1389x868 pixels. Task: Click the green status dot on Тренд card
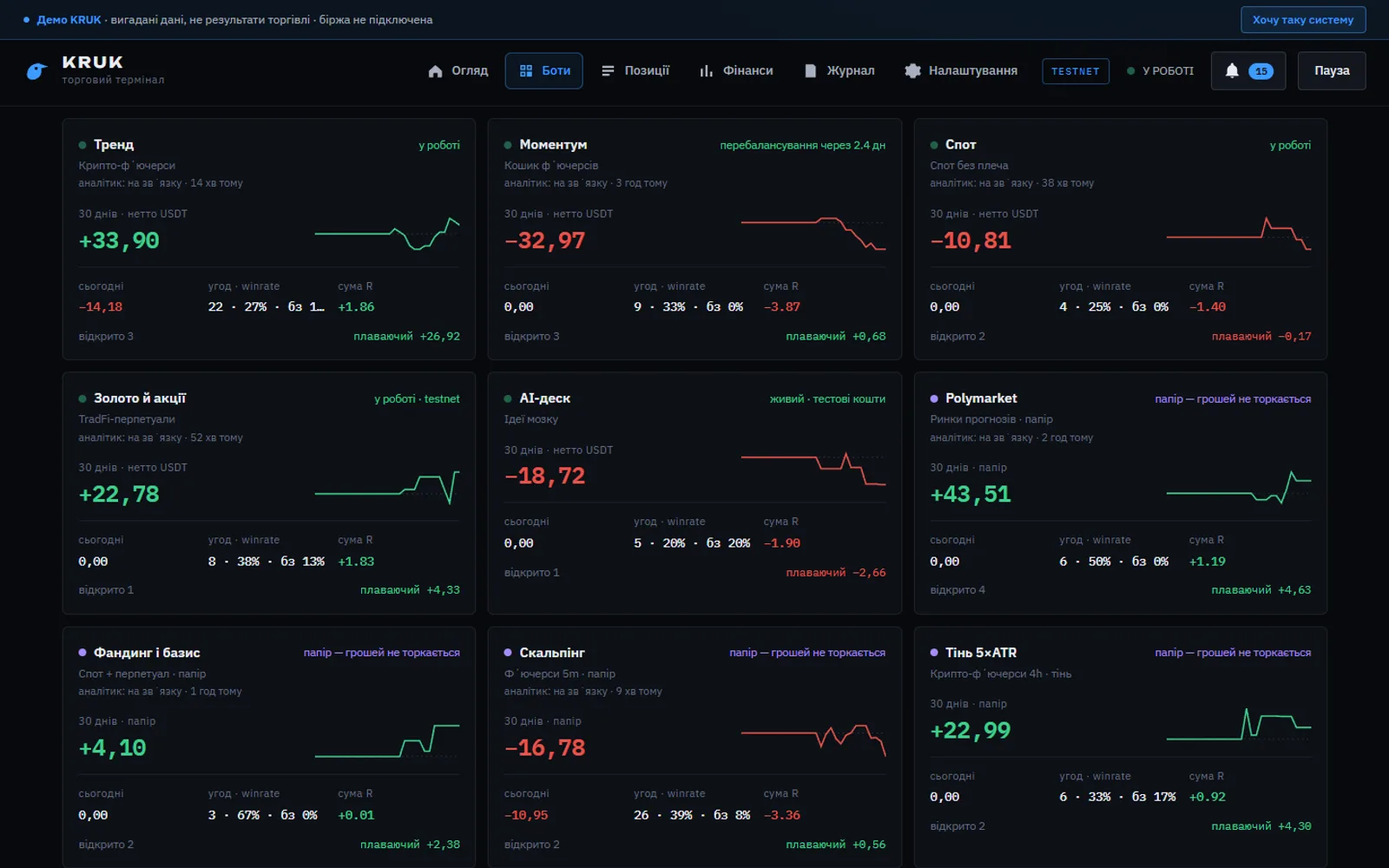click(x=82, y=145)
